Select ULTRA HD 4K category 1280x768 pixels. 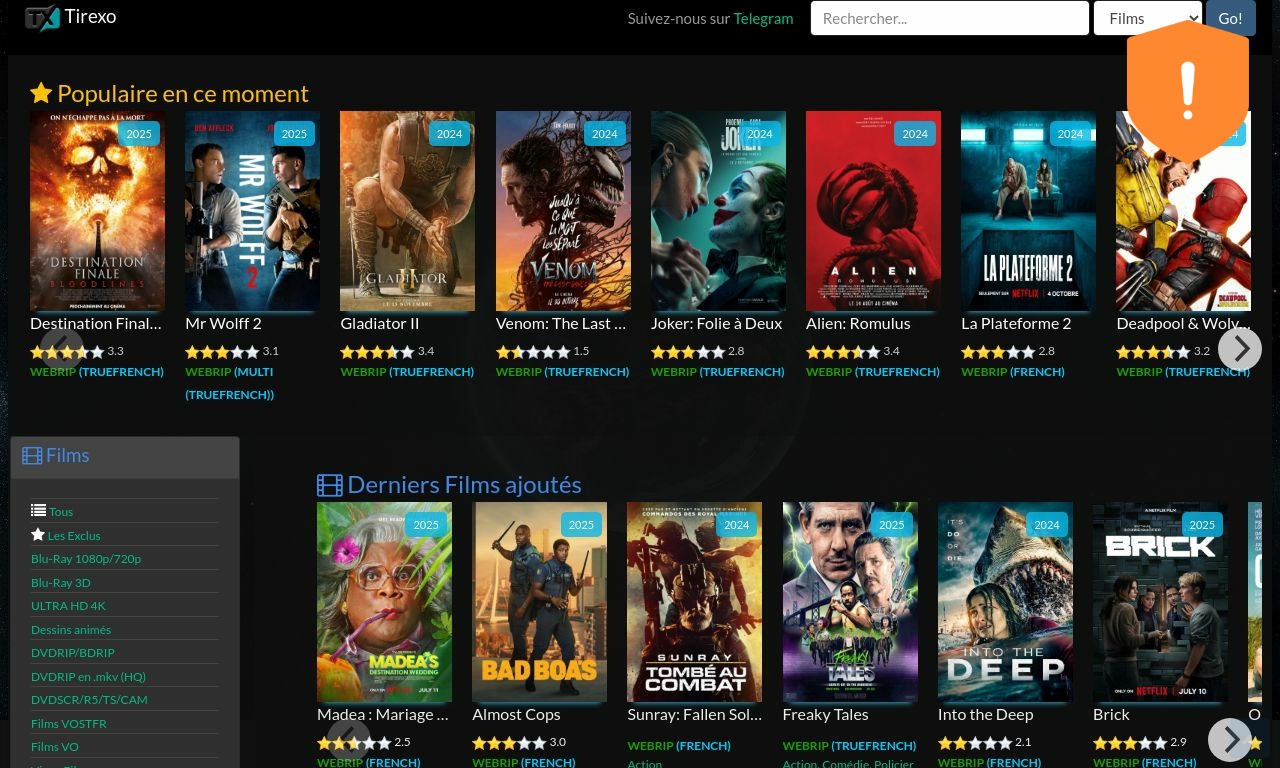68,605
